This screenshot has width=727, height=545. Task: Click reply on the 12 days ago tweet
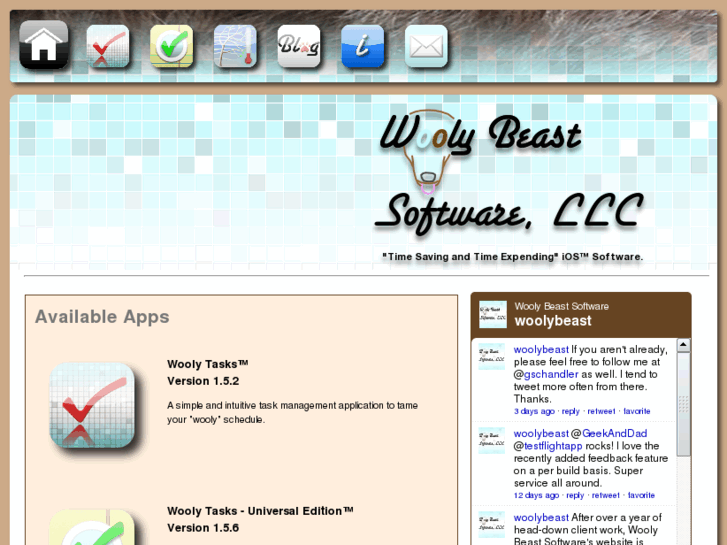click(575, 495)
